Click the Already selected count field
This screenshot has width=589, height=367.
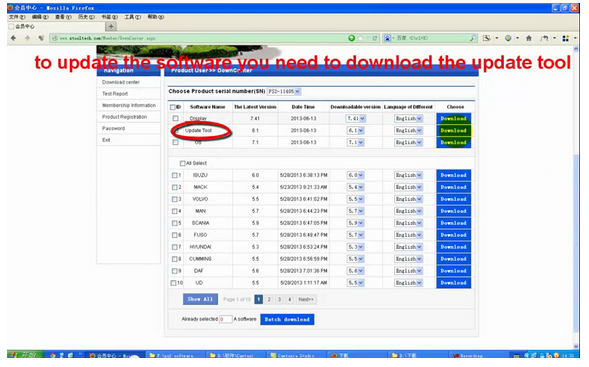click(x=225, y=319)
